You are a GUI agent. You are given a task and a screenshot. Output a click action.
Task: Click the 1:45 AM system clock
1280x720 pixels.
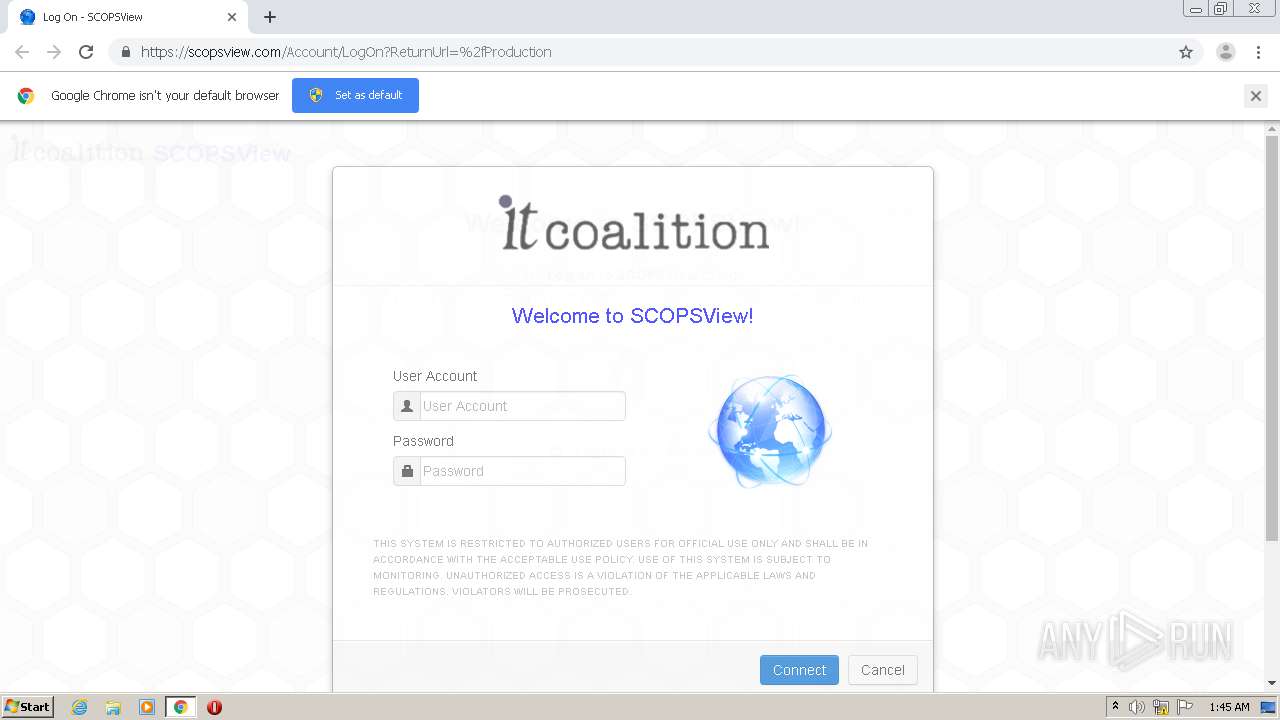pyautogui.click(x=1229, y=707)
